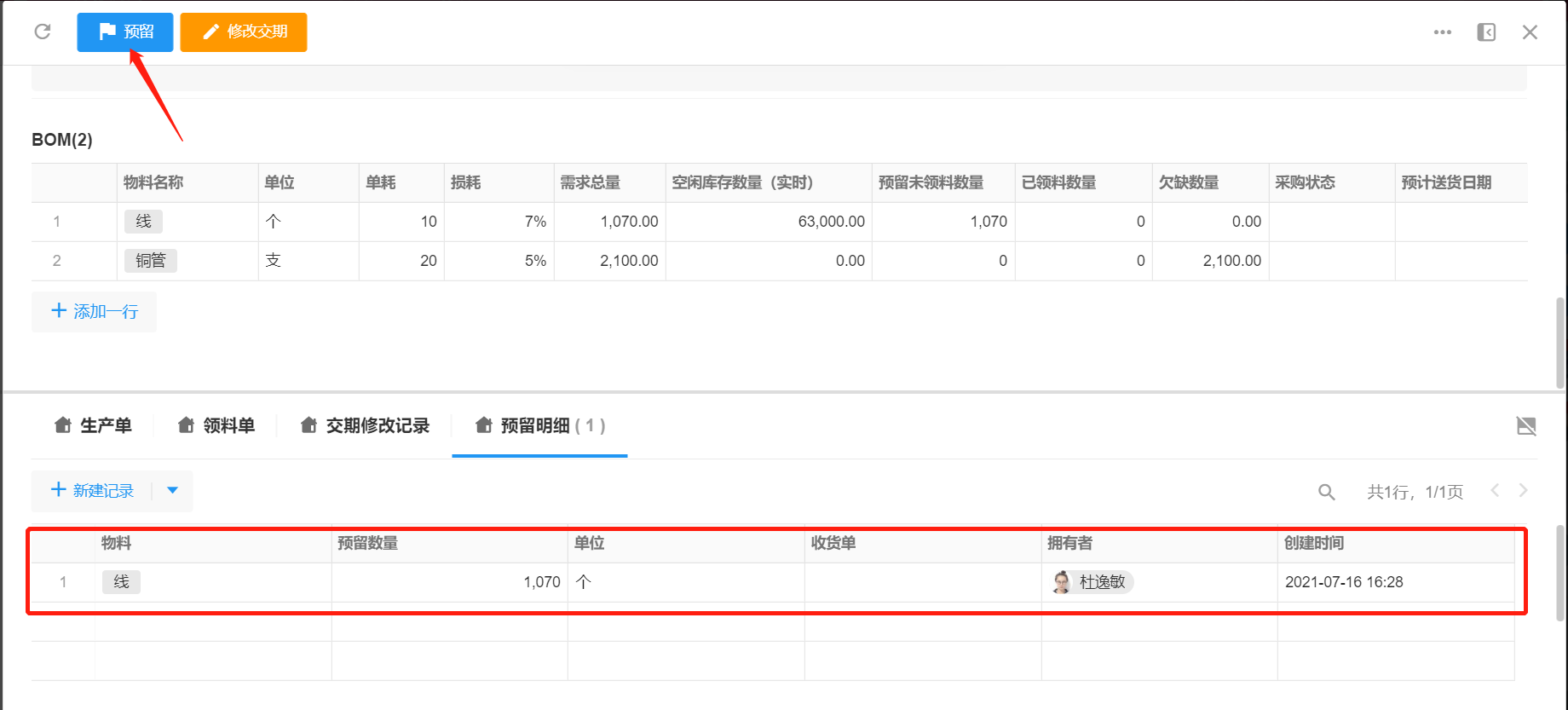1568x710 pixels.
Task: Click the refresh icon in top toolbar
Action: pyautogui.click(x=43, y=32)
